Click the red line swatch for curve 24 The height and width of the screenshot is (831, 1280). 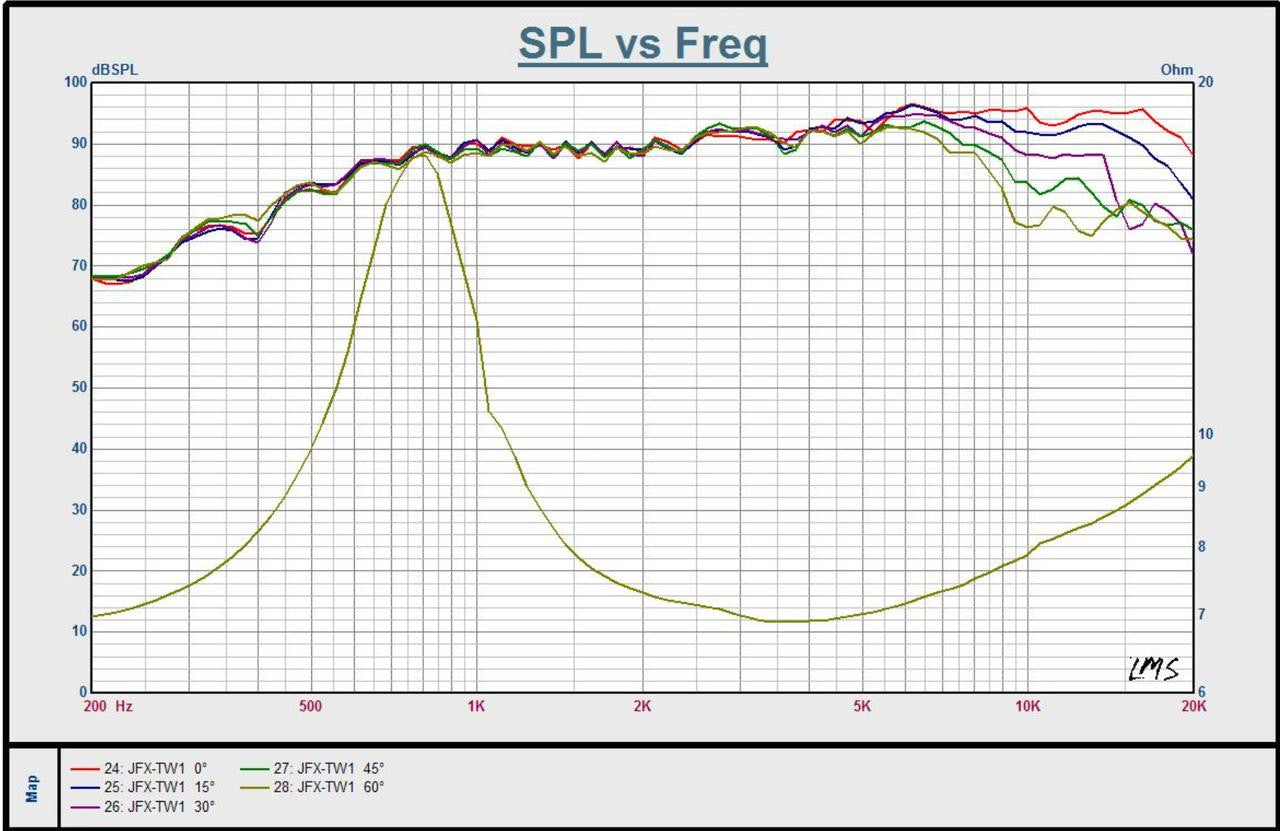click(x=83, y=769)
